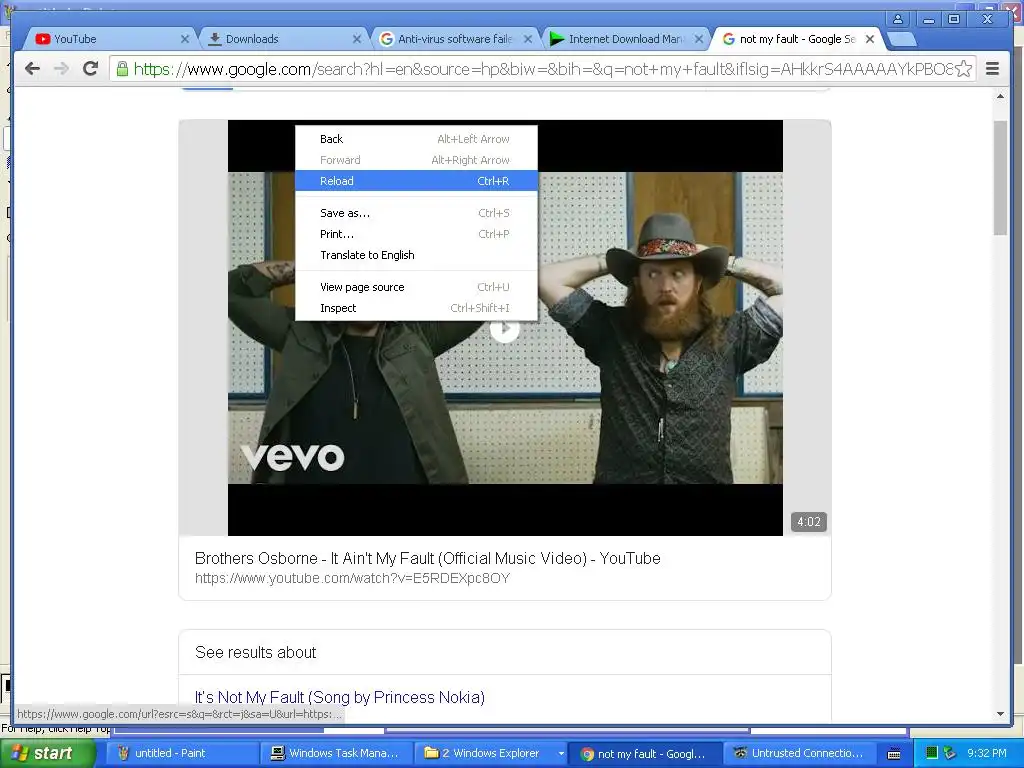This screenshot has width=1024, height=768.
Task: Close the Anti-virus software tab
Action: pyautogui.click(x=528, y=39)
